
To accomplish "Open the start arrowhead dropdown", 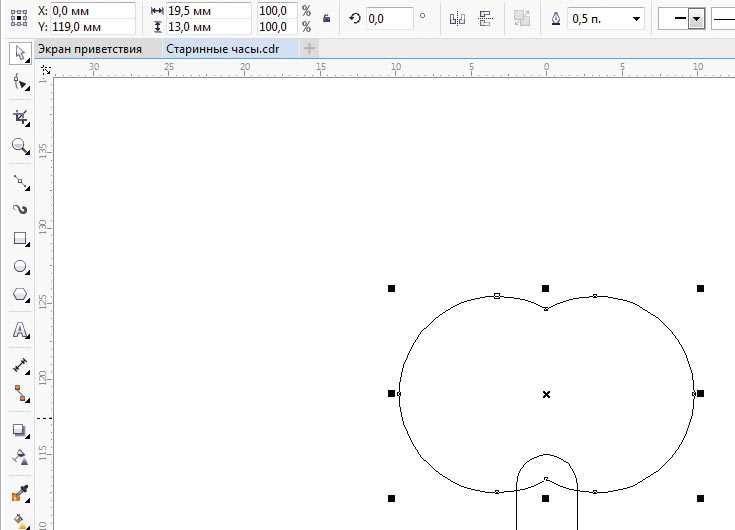I will (696, 18).
